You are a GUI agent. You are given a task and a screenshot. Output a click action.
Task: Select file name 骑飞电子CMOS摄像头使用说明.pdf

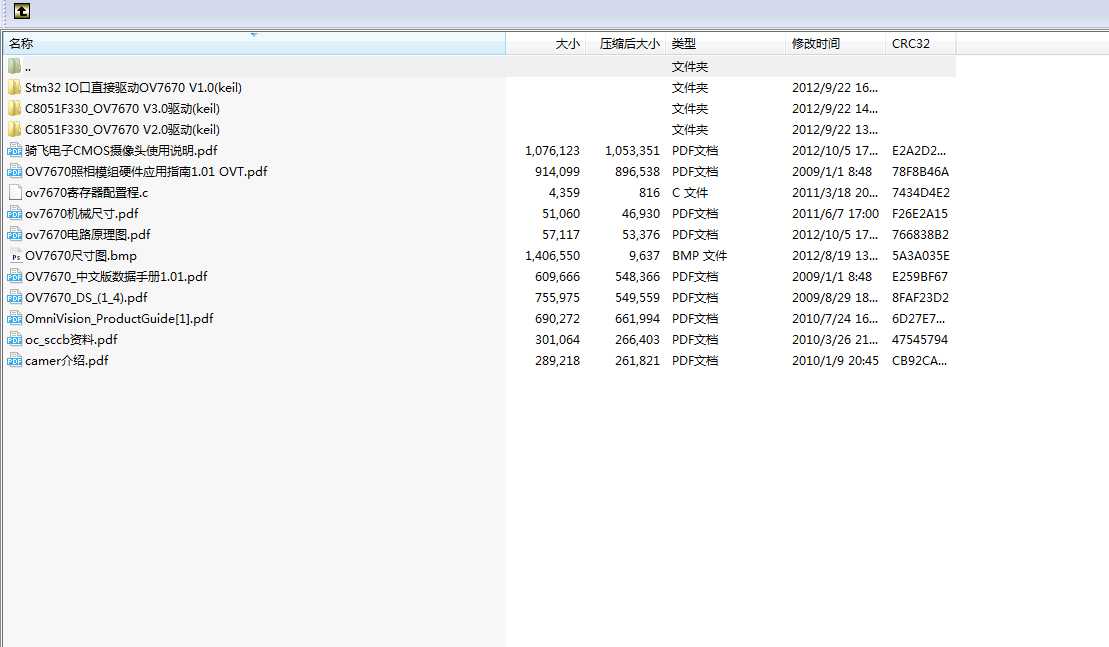click(x=121, y=151)
